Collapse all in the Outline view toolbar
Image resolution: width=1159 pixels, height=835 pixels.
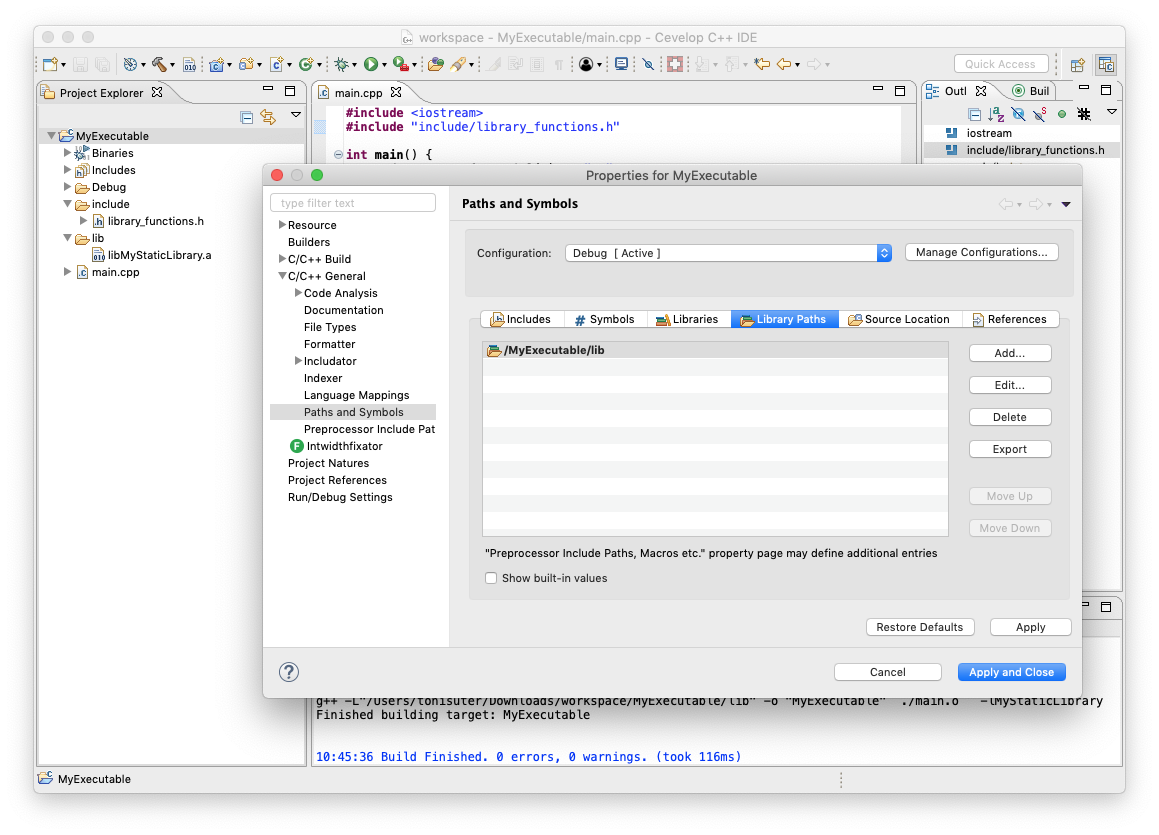(x=975, y=114)
